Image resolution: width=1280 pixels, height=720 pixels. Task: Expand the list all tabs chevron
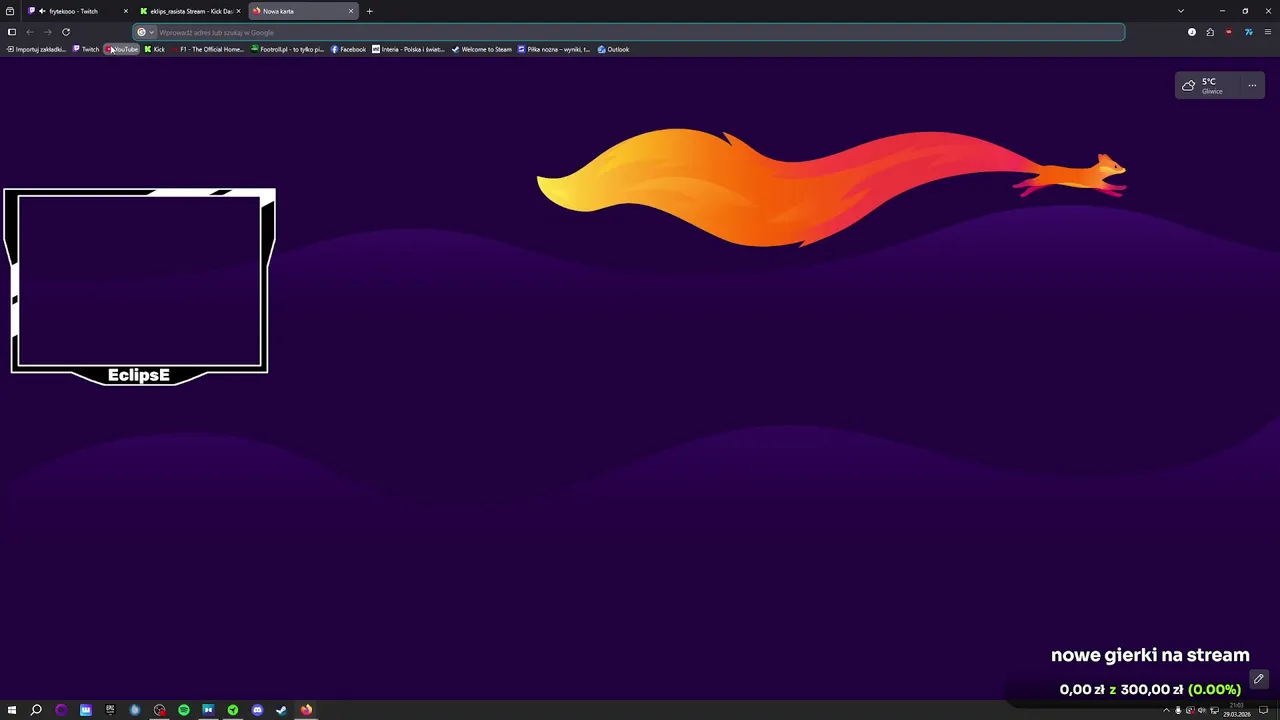click(1181, 11)
